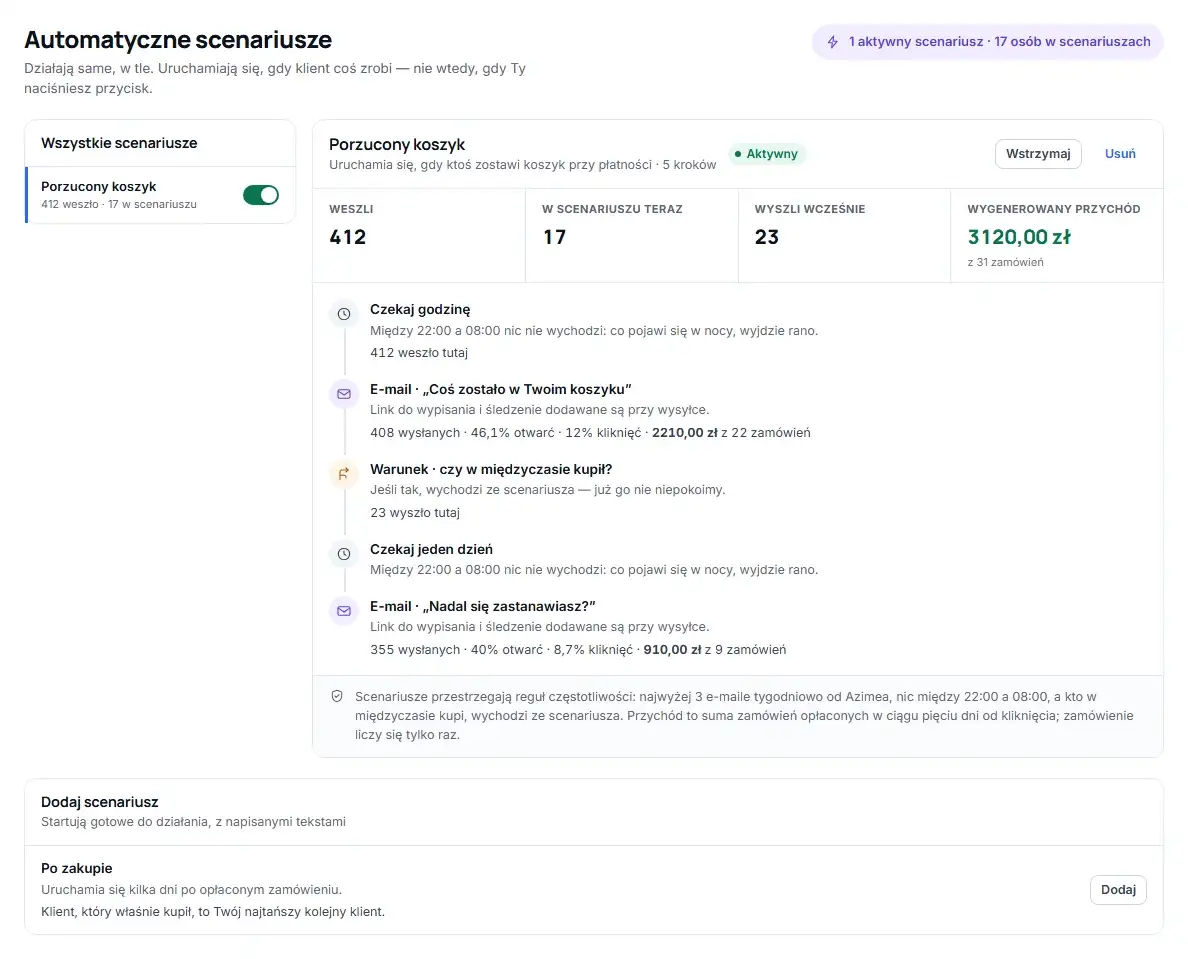Click clock icon beside "Czekaj godzinę"
This screenshot has width=1188, height=959.
[344, 314]
